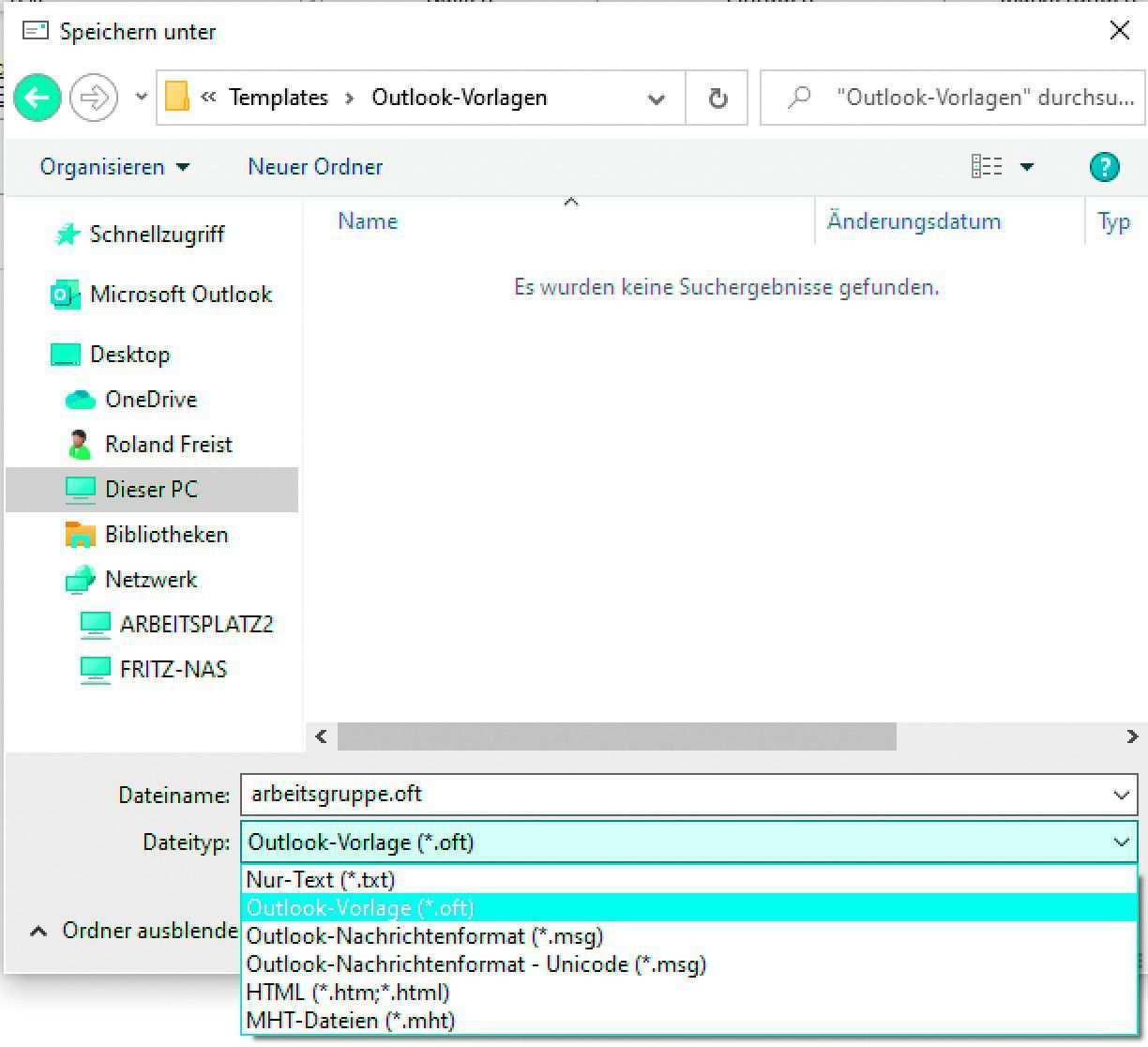Click the Schnellzugriff star icon
This screenshot has width=1148, height=1047.
pyautogui.click(x=67, y=235)
